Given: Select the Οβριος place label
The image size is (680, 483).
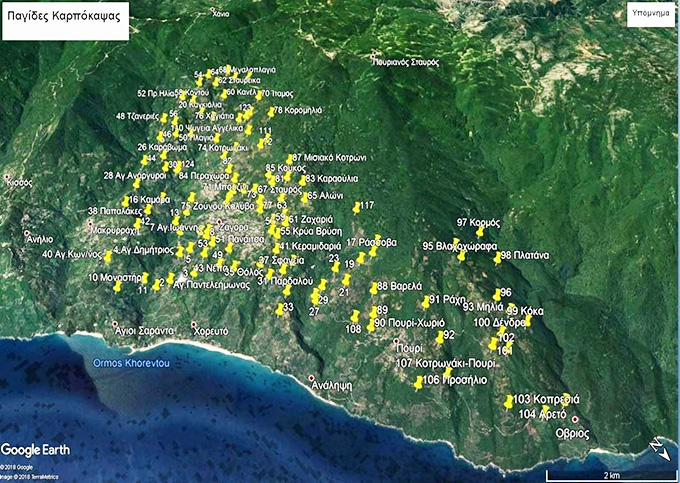Looking at the screenshot, I should point(572,433).
